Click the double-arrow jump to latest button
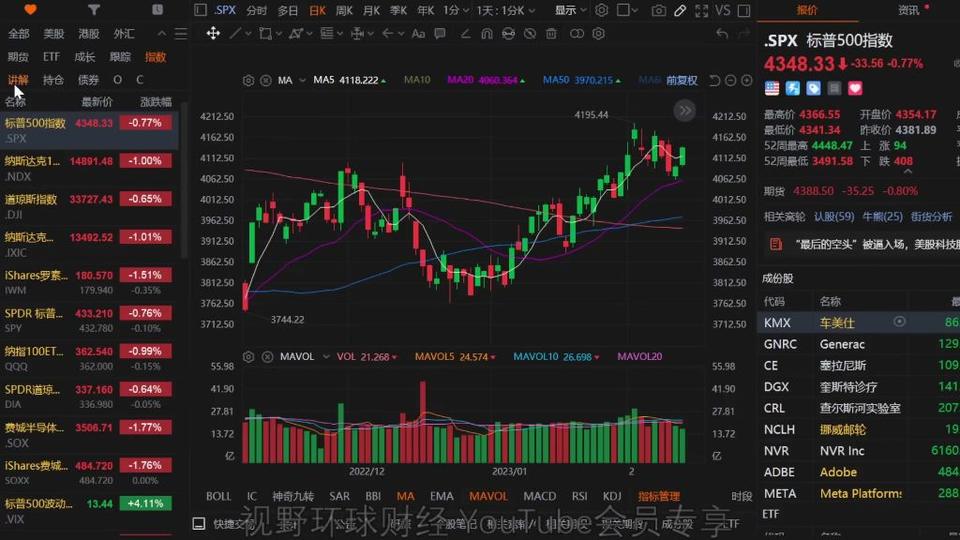This screenshot has height=540, width=960. [684, 111]
